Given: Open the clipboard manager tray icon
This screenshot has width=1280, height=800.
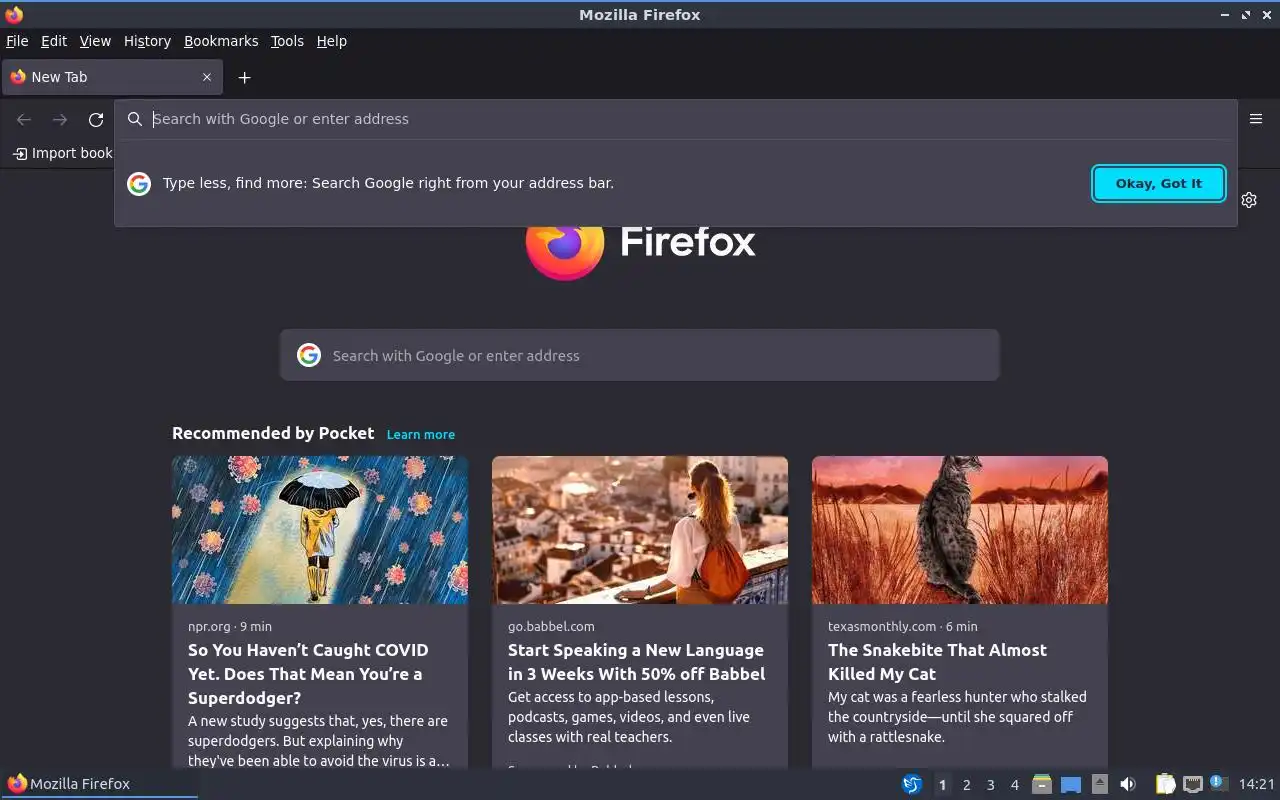Looking at the screenshot, I should [x=1165, y=784].
